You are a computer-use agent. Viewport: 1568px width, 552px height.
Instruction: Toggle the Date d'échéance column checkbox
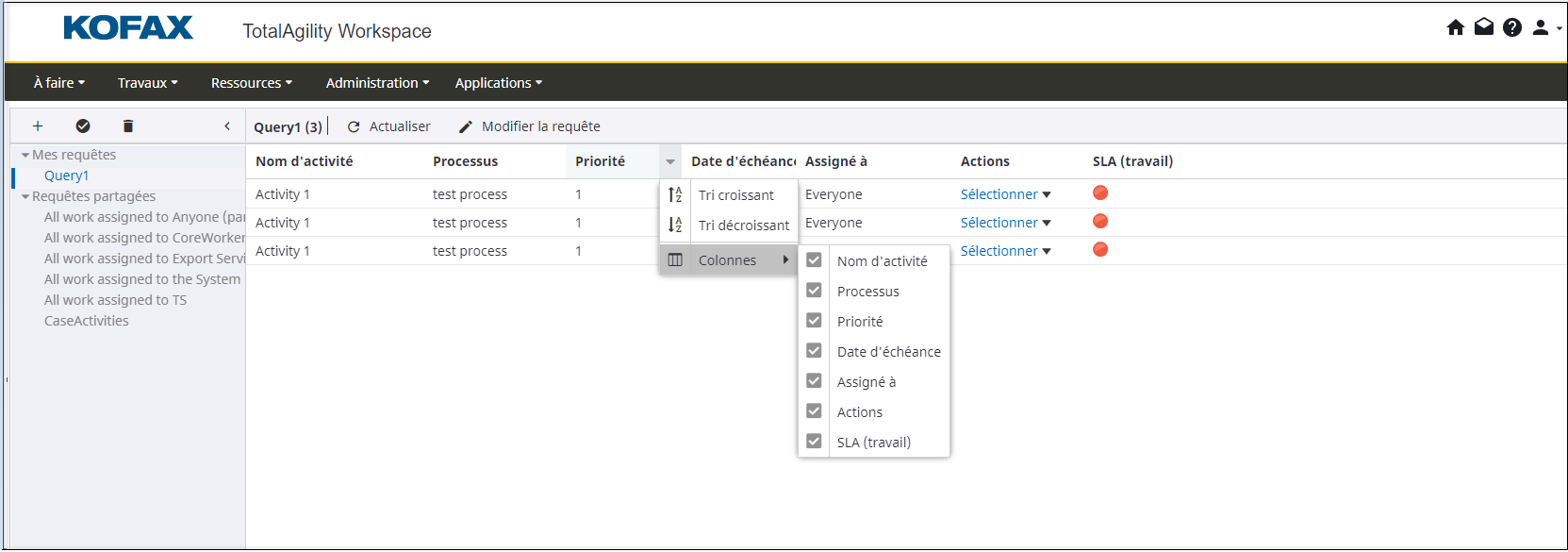click(814, 351)
